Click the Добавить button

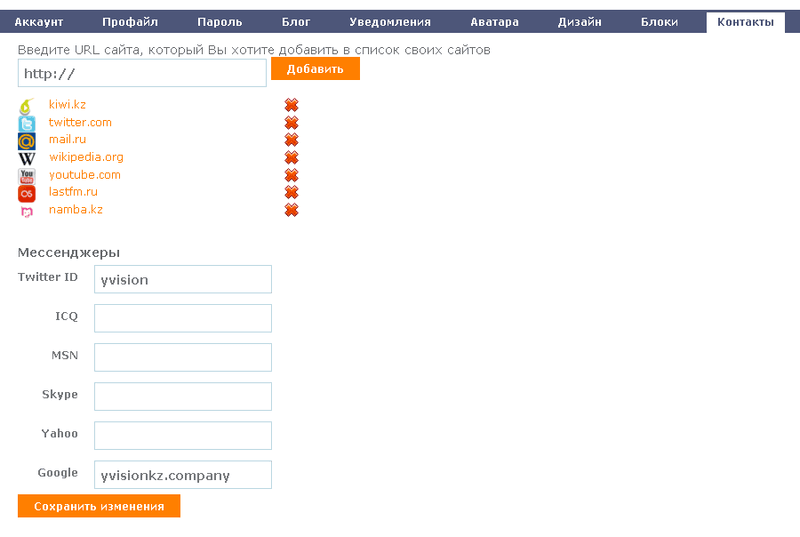(315, 69)
